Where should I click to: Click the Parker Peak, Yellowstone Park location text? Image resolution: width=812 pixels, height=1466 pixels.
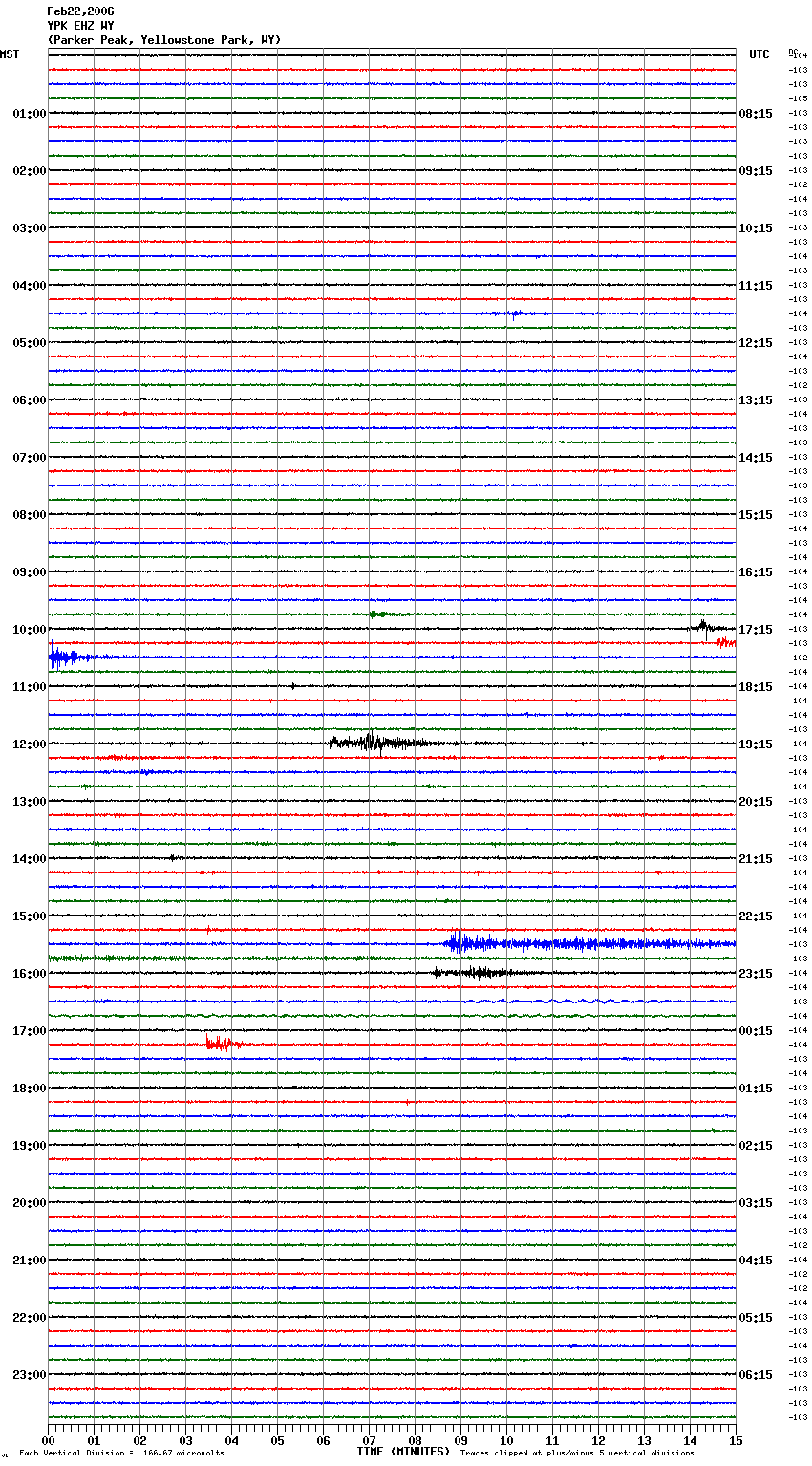(x=163, y=40)
